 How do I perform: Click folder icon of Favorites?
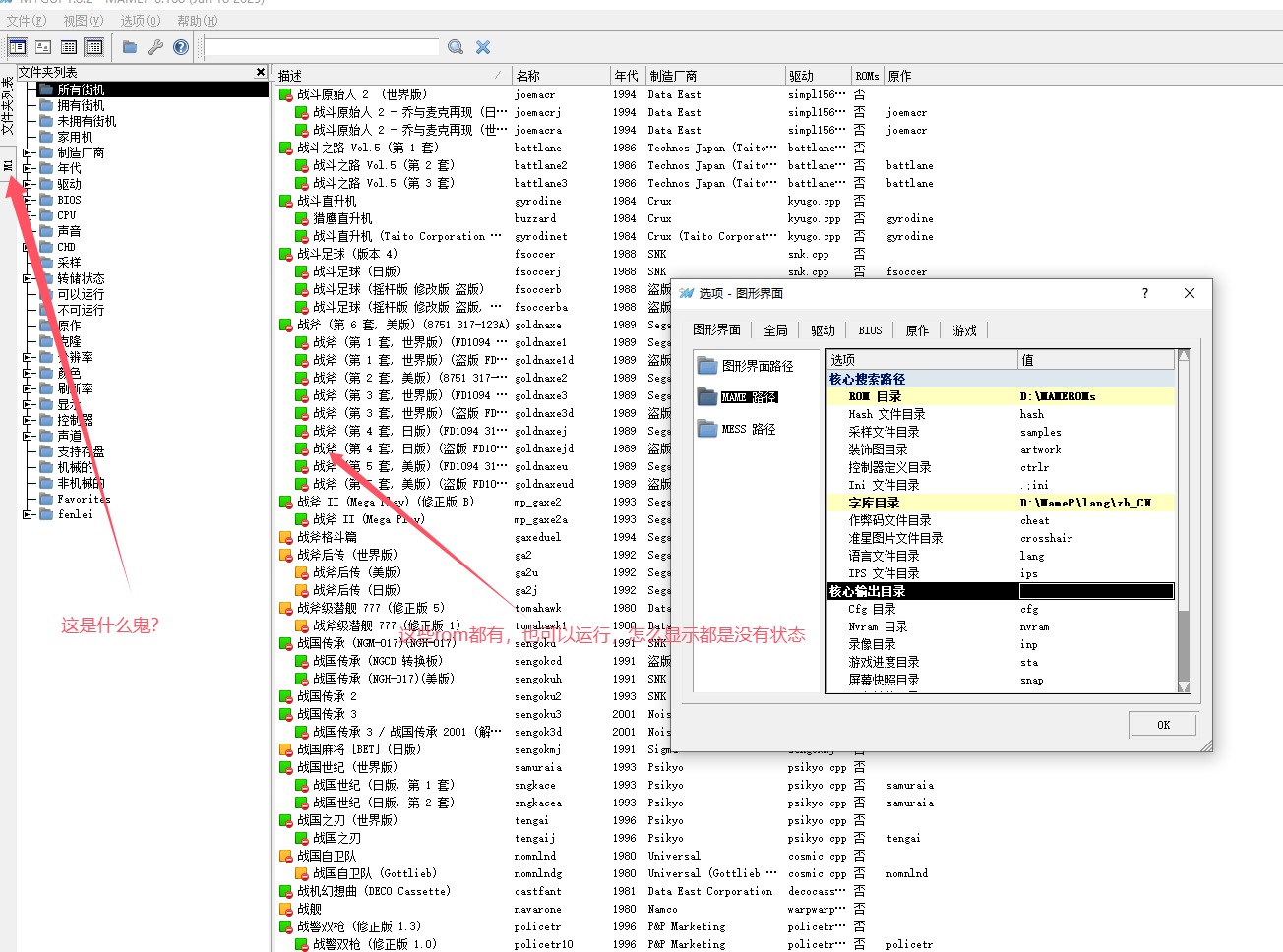pyautogui.click(x=46, y=499)
